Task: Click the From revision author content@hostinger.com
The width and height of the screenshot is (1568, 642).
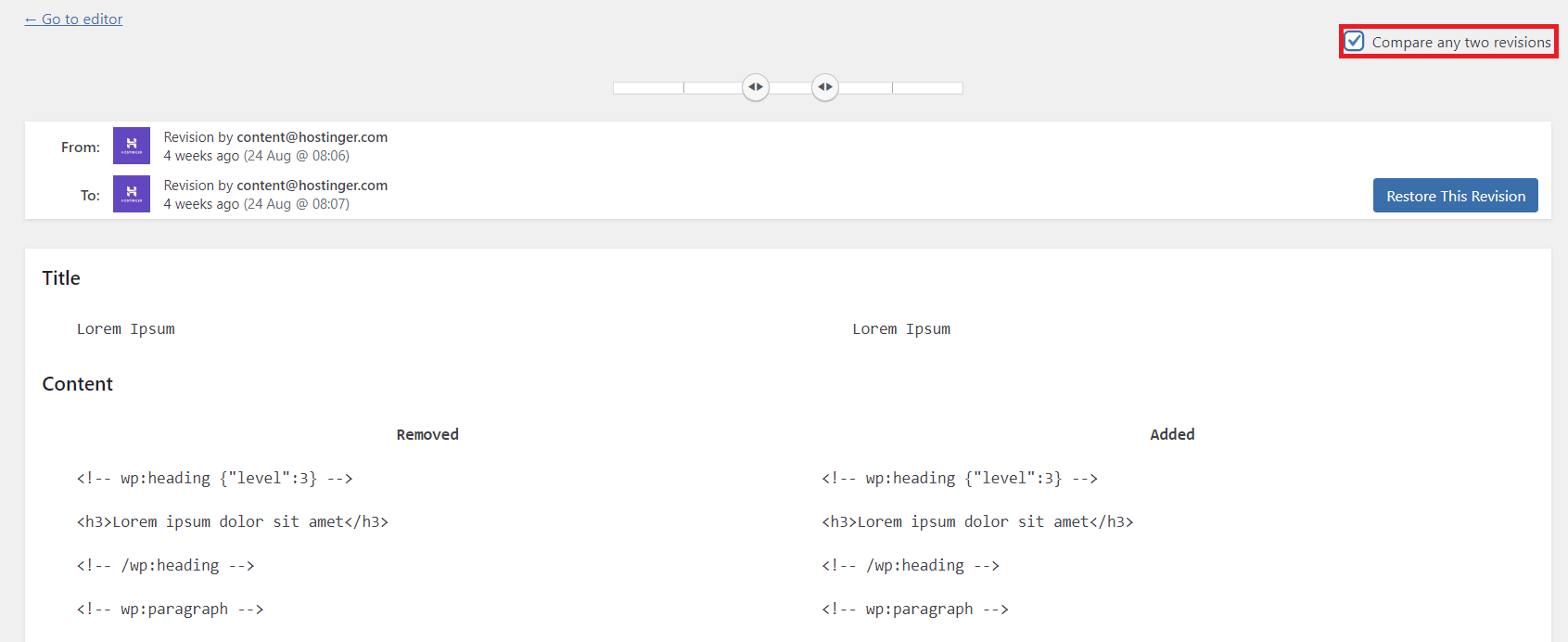Action: (x=312, y=137)
